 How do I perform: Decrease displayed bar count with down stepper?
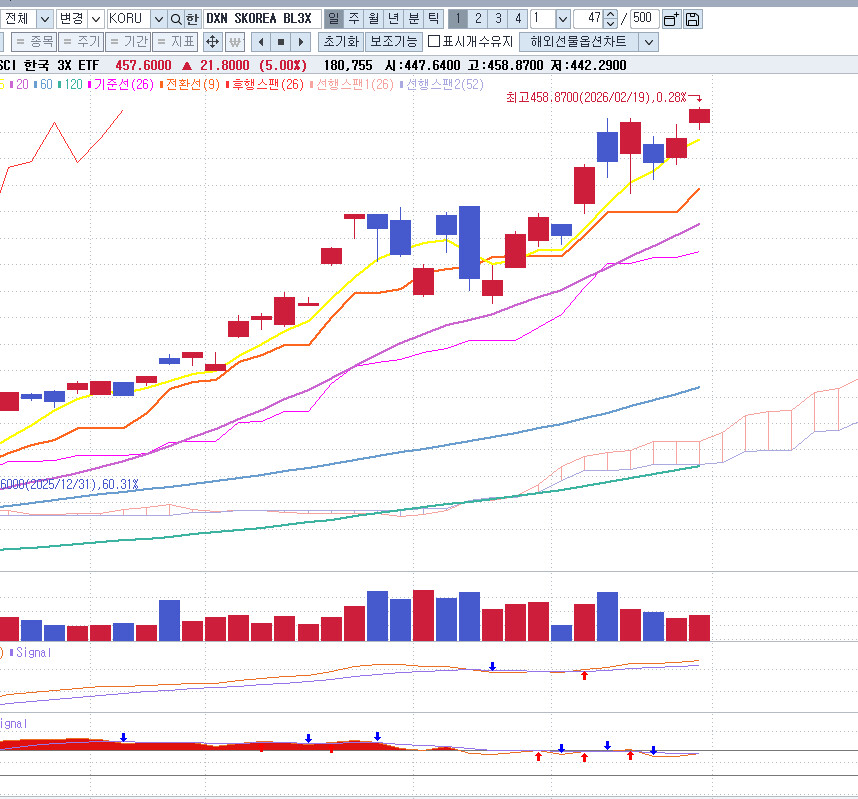611,24
